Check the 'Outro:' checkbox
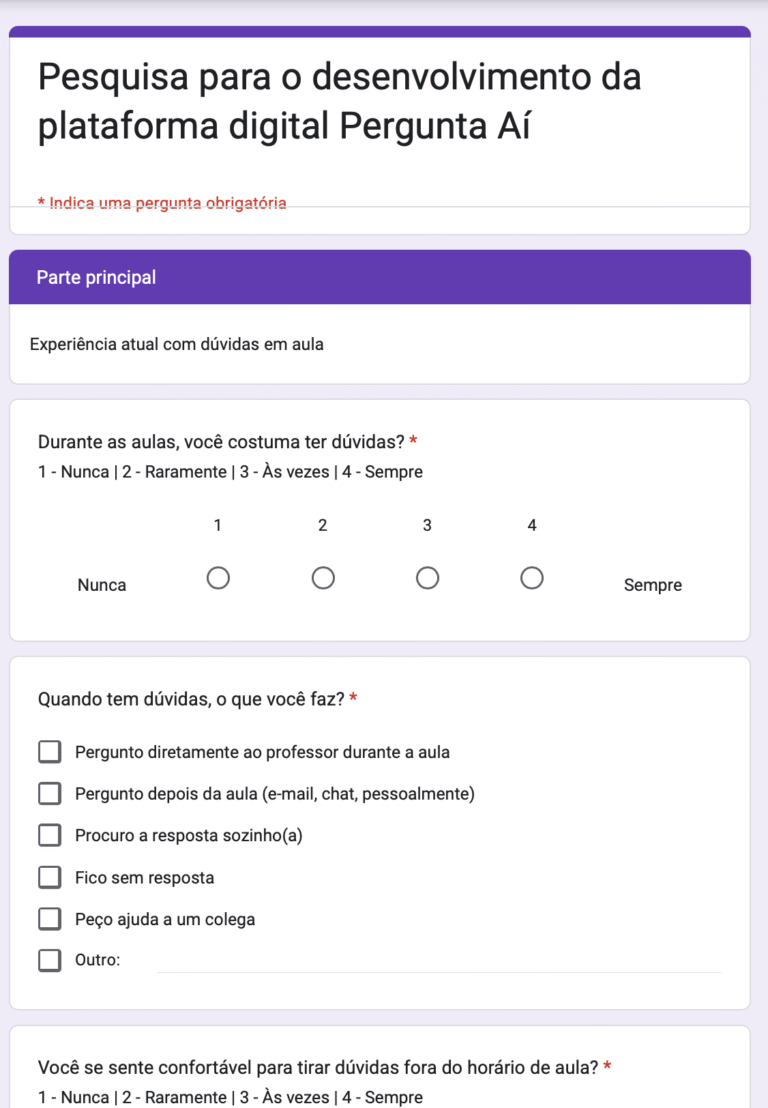The image size is (768, 1108). click(49, 960)
